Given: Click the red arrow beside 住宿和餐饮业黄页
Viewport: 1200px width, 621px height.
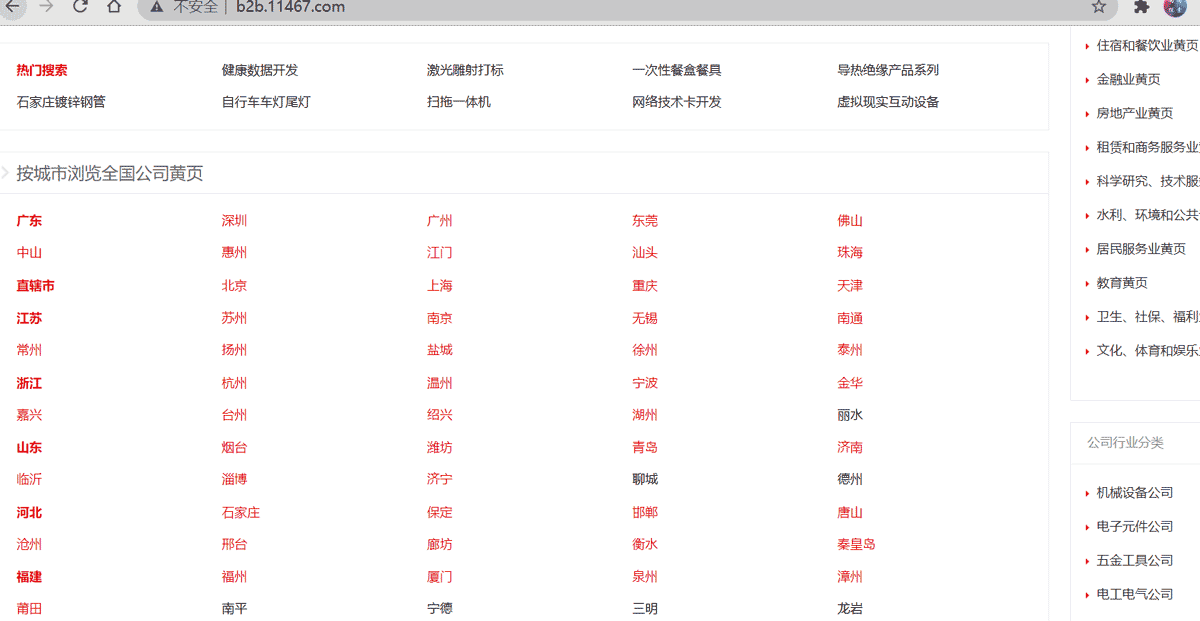Looking at the screenshot, I should coord(1087,44).
